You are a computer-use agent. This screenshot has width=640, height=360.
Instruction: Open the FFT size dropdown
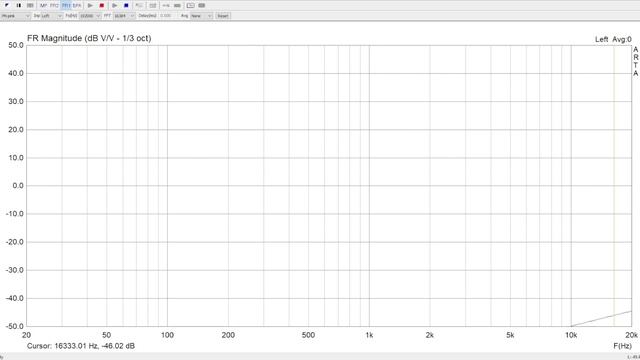[x=124, y=16]
